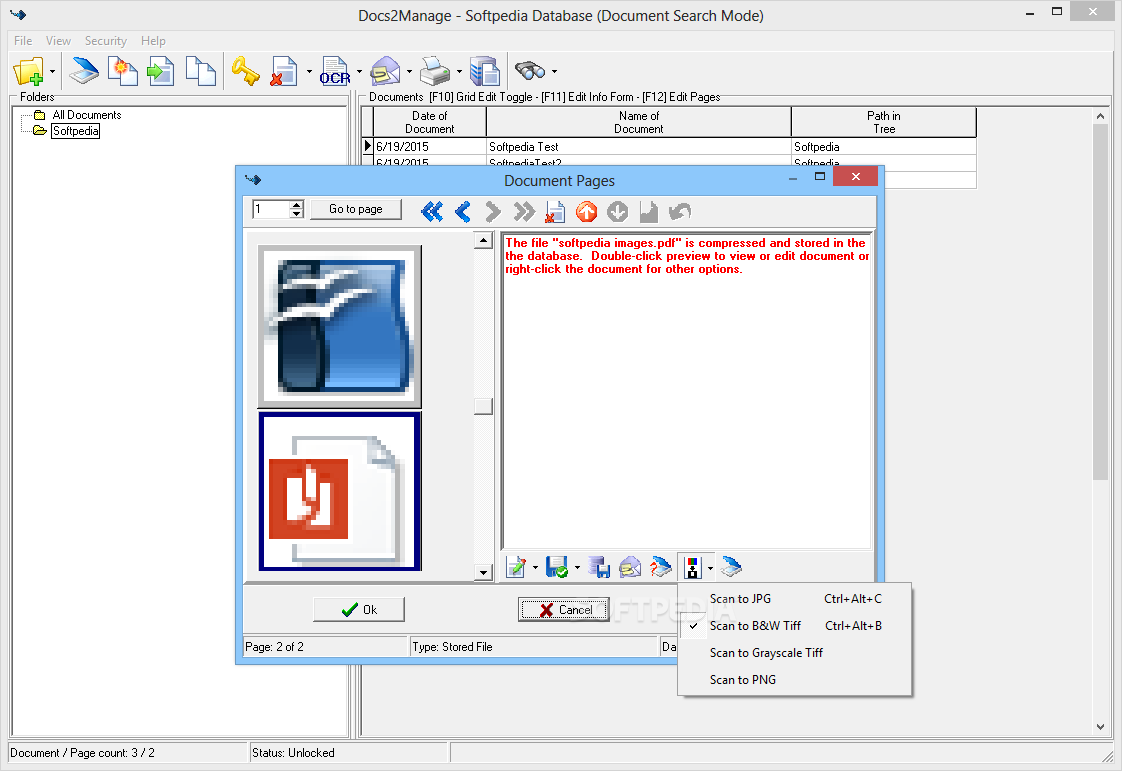The height and width of the screenshot is (771, 1122).
Task: Click the Go to page button
Action: click(x=356, y=209)
